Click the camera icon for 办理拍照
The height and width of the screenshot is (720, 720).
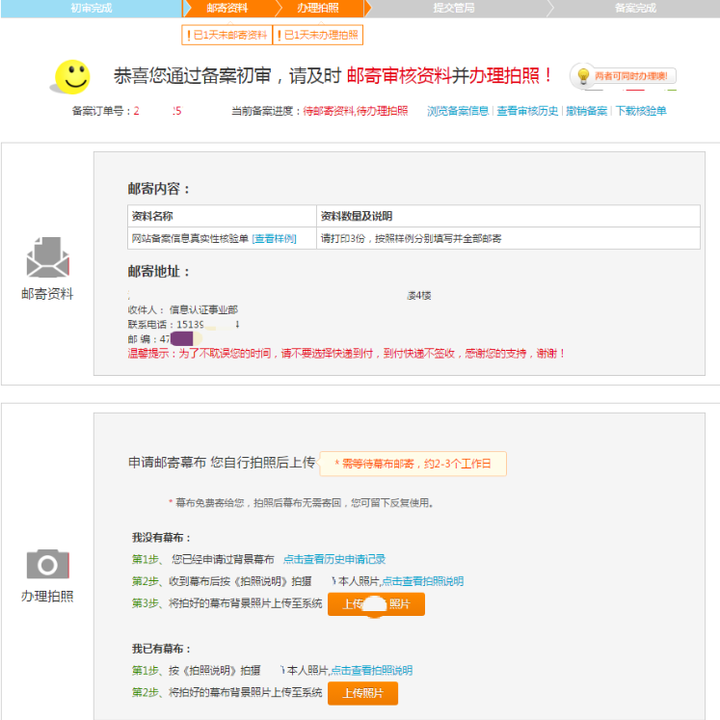[48, 563]
